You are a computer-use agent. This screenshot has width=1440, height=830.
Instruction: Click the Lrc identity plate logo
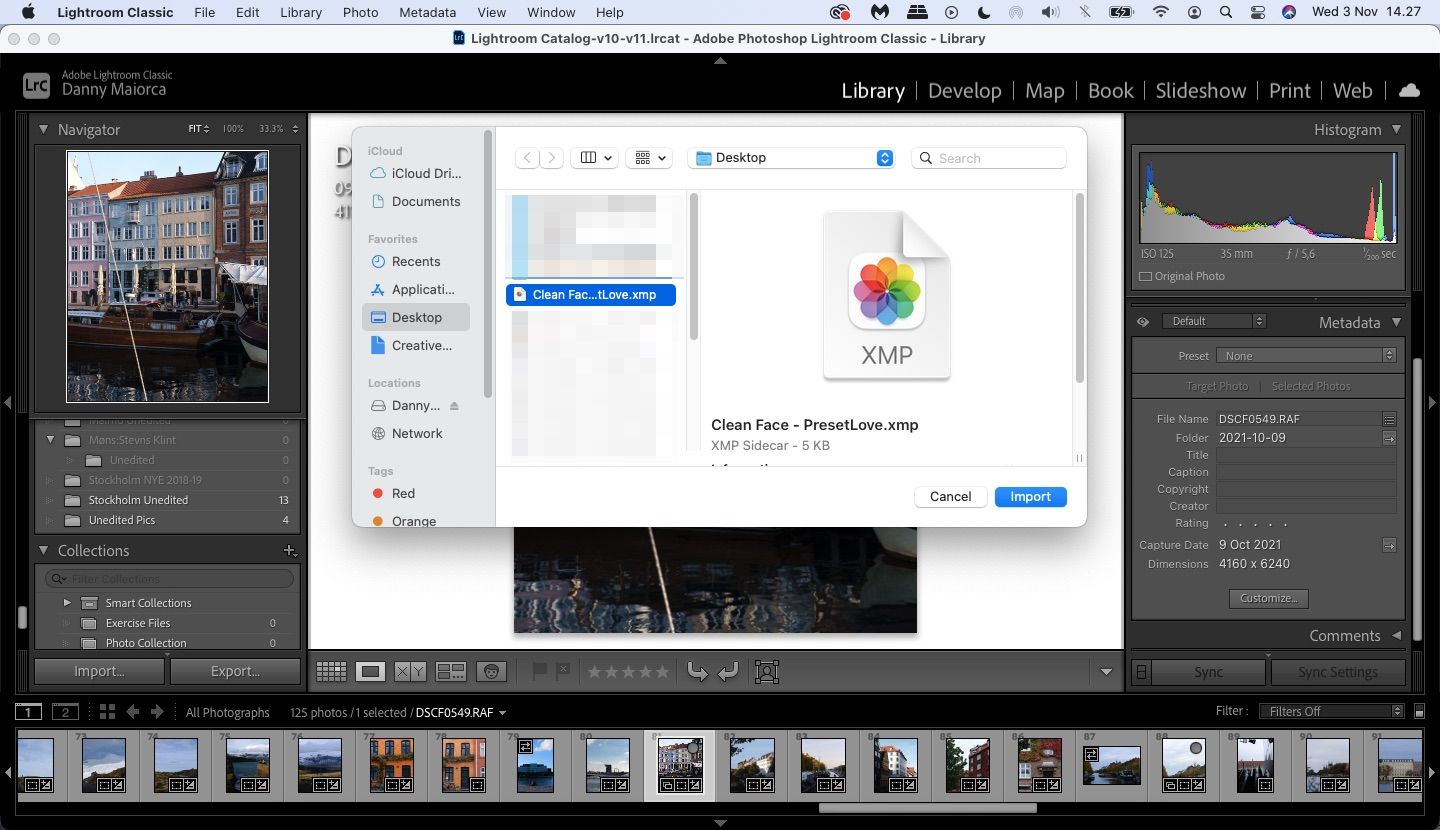click(36, 85)
